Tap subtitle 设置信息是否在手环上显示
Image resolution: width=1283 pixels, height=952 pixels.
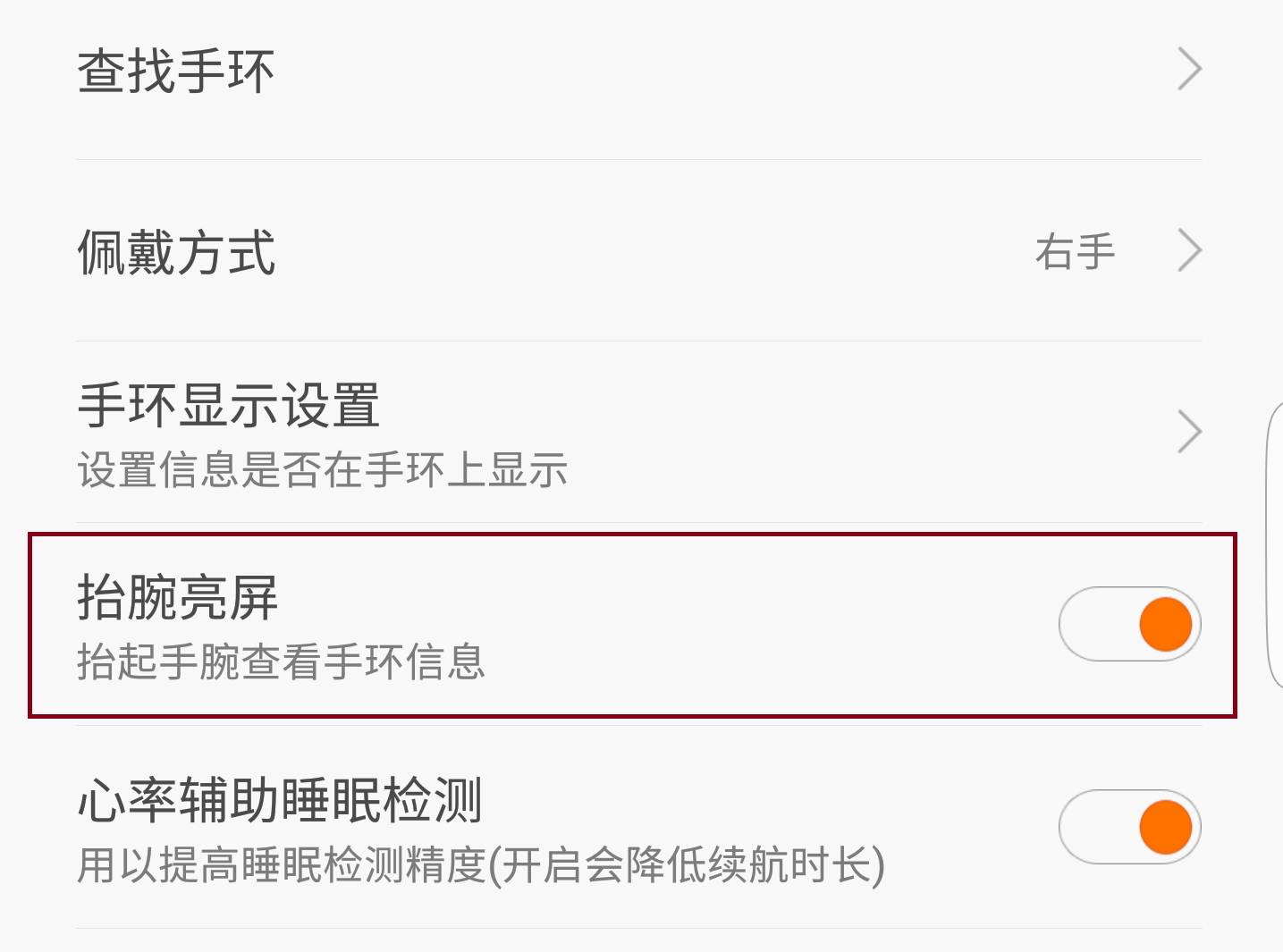click(x=322, y=469)
